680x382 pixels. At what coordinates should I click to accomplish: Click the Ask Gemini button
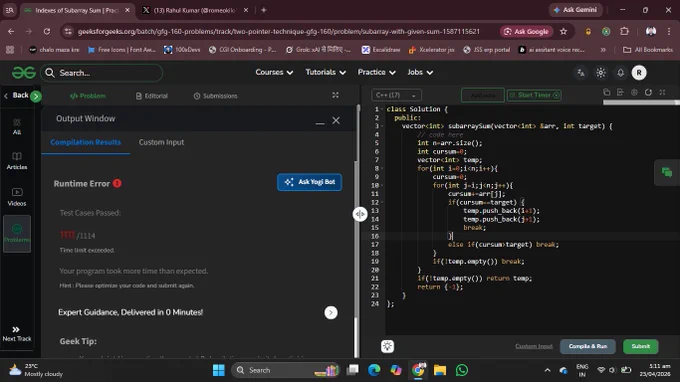click(576, 10)
